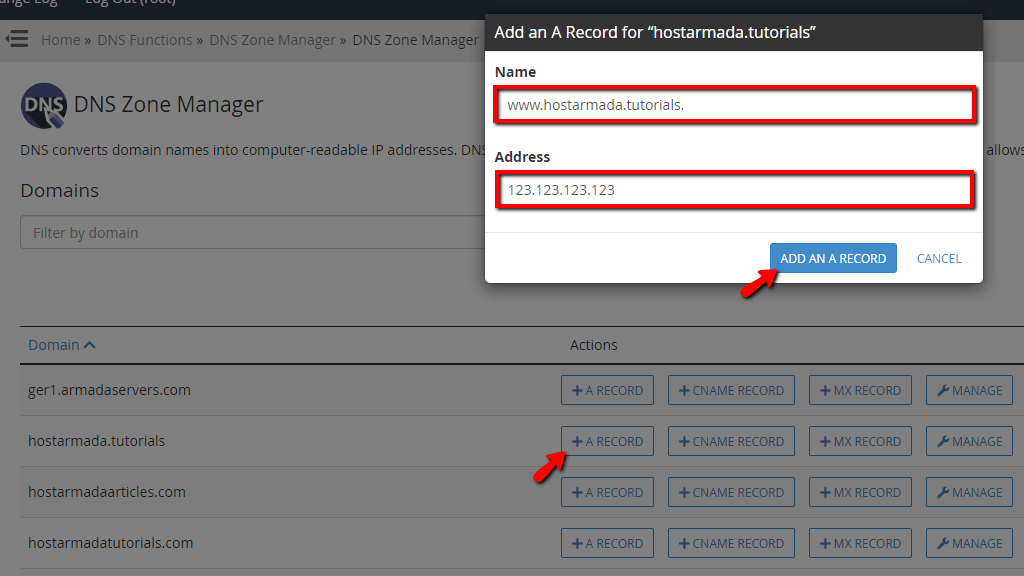
Task: Sort by the Domain column header
Action: (x=61, y=345)
